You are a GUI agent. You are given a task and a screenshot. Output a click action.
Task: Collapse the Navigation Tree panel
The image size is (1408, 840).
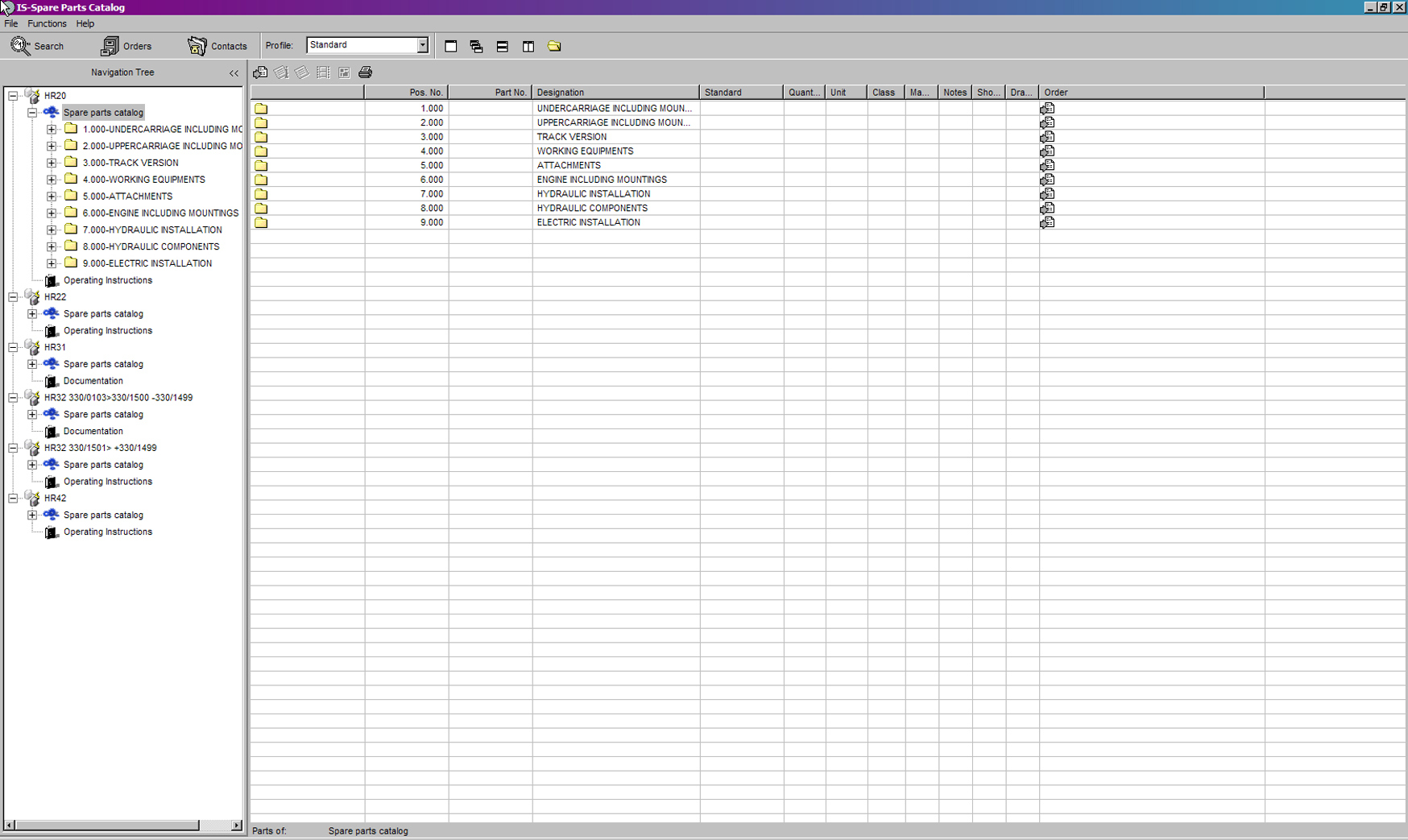click(x=234, y=73)
